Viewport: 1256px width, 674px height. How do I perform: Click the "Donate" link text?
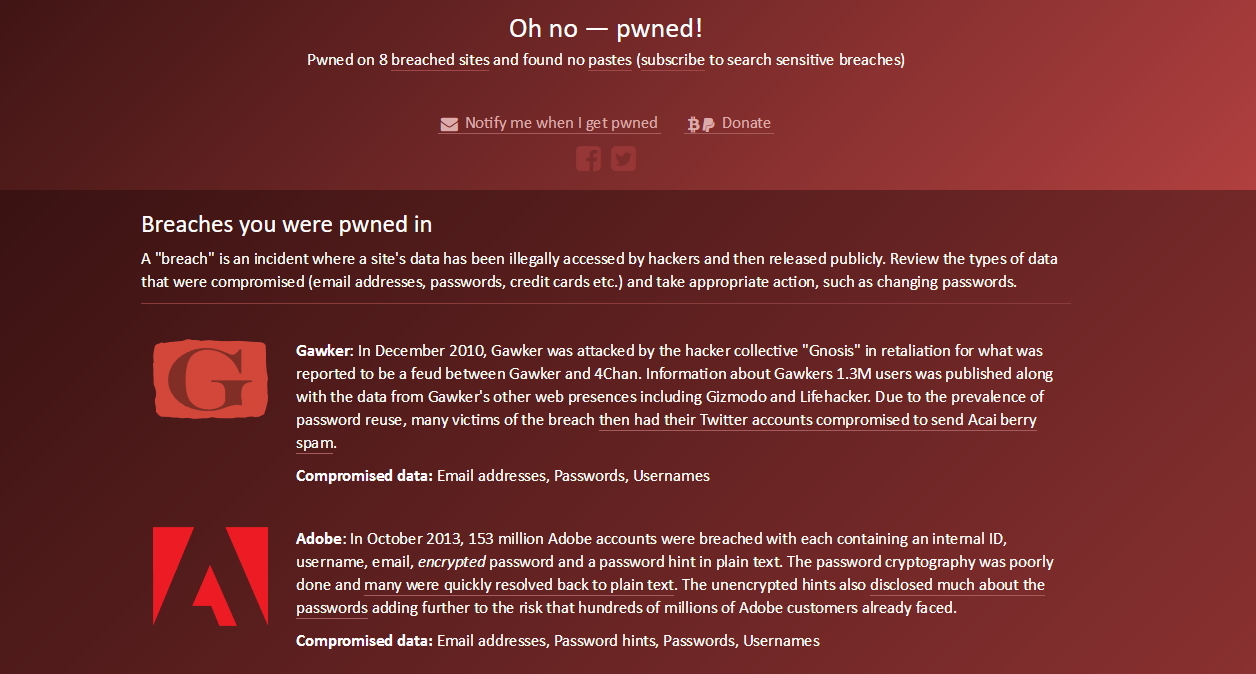[746, 123]
